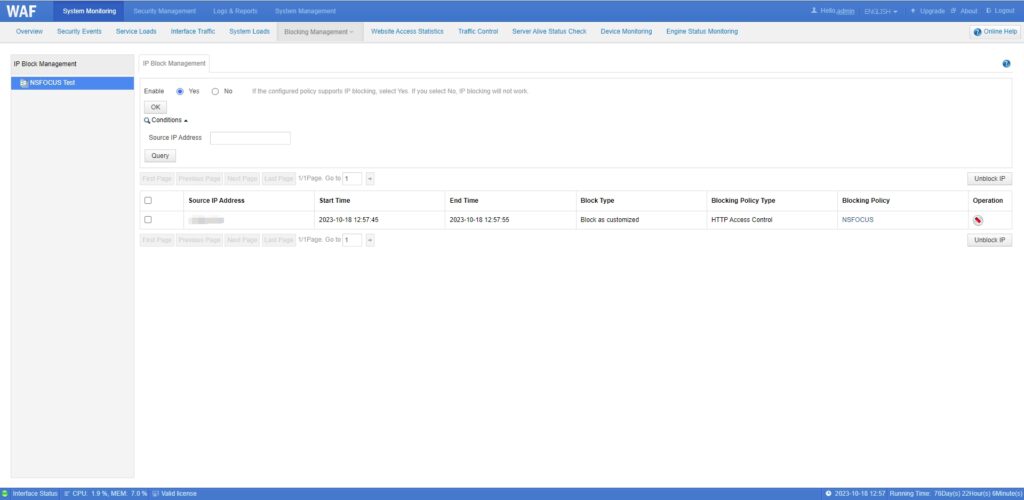
Task: Click the About link text
Action: pyautogui.click(x=968, y=11)
